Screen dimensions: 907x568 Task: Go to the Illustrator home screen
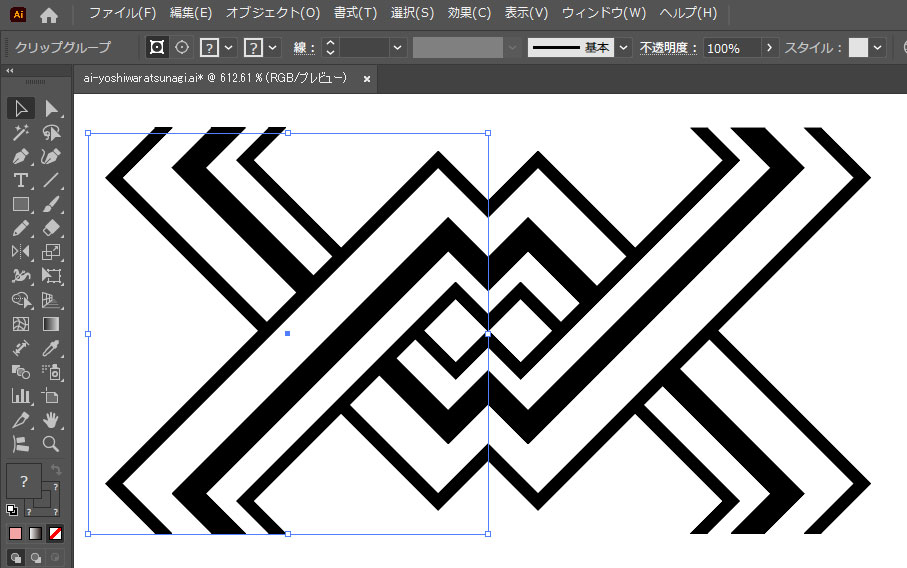click(x=49, y=14)
